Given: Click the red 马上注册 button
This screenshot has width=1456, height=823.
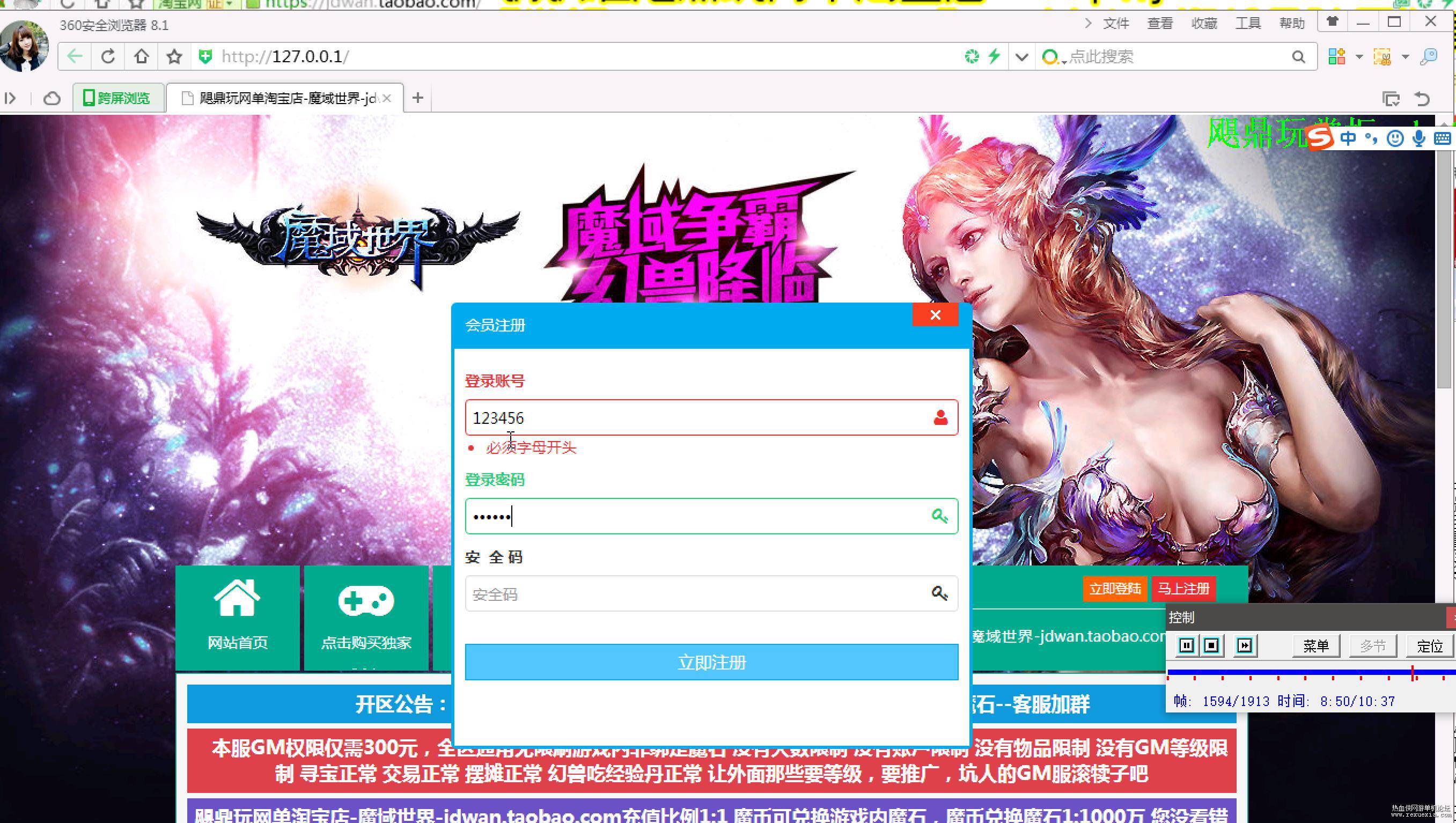Looking at the screenshot, I should coord(1183,589).
